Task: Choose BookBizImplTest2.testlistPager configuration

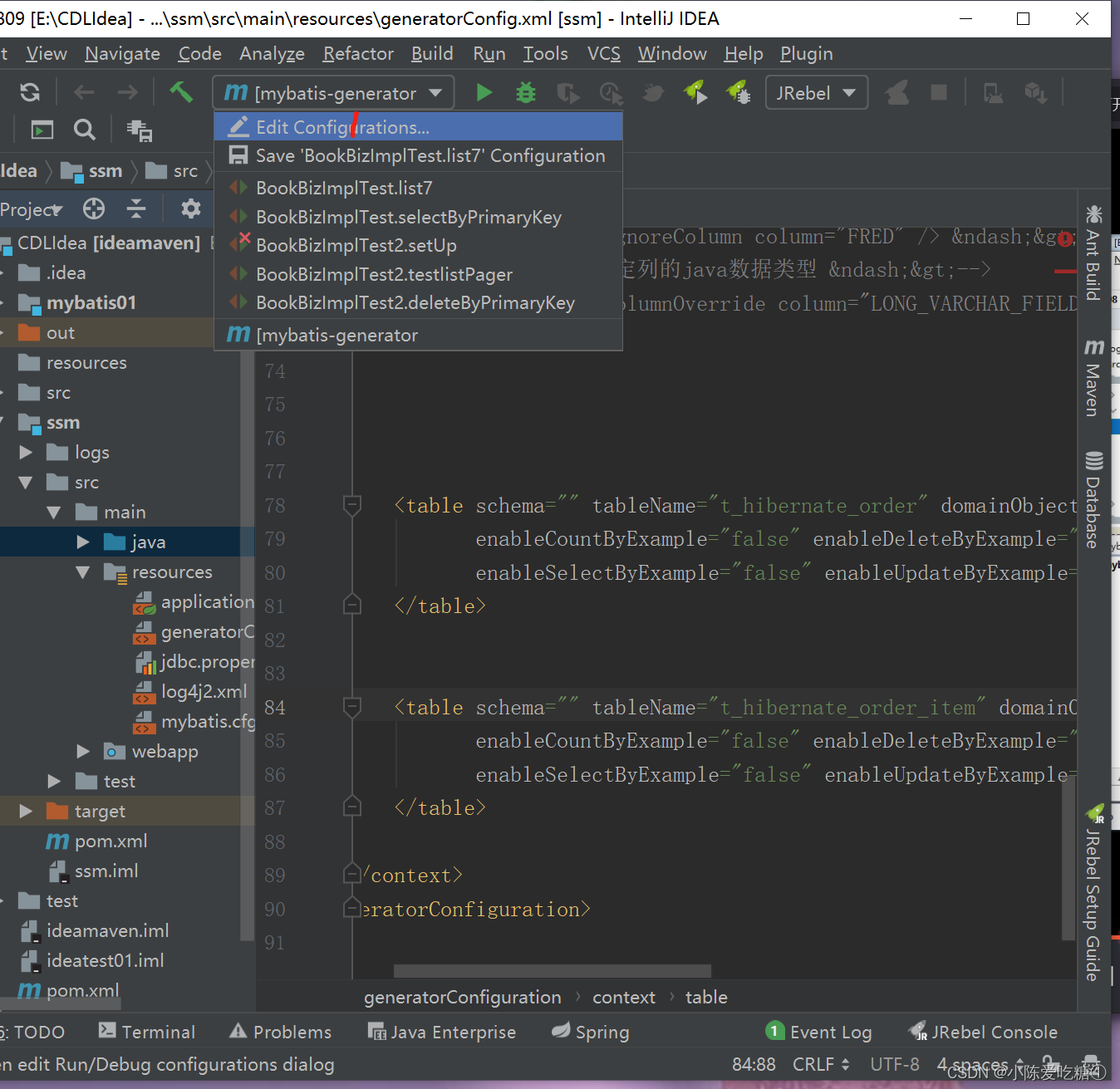Action: click(x=384, y=274)
